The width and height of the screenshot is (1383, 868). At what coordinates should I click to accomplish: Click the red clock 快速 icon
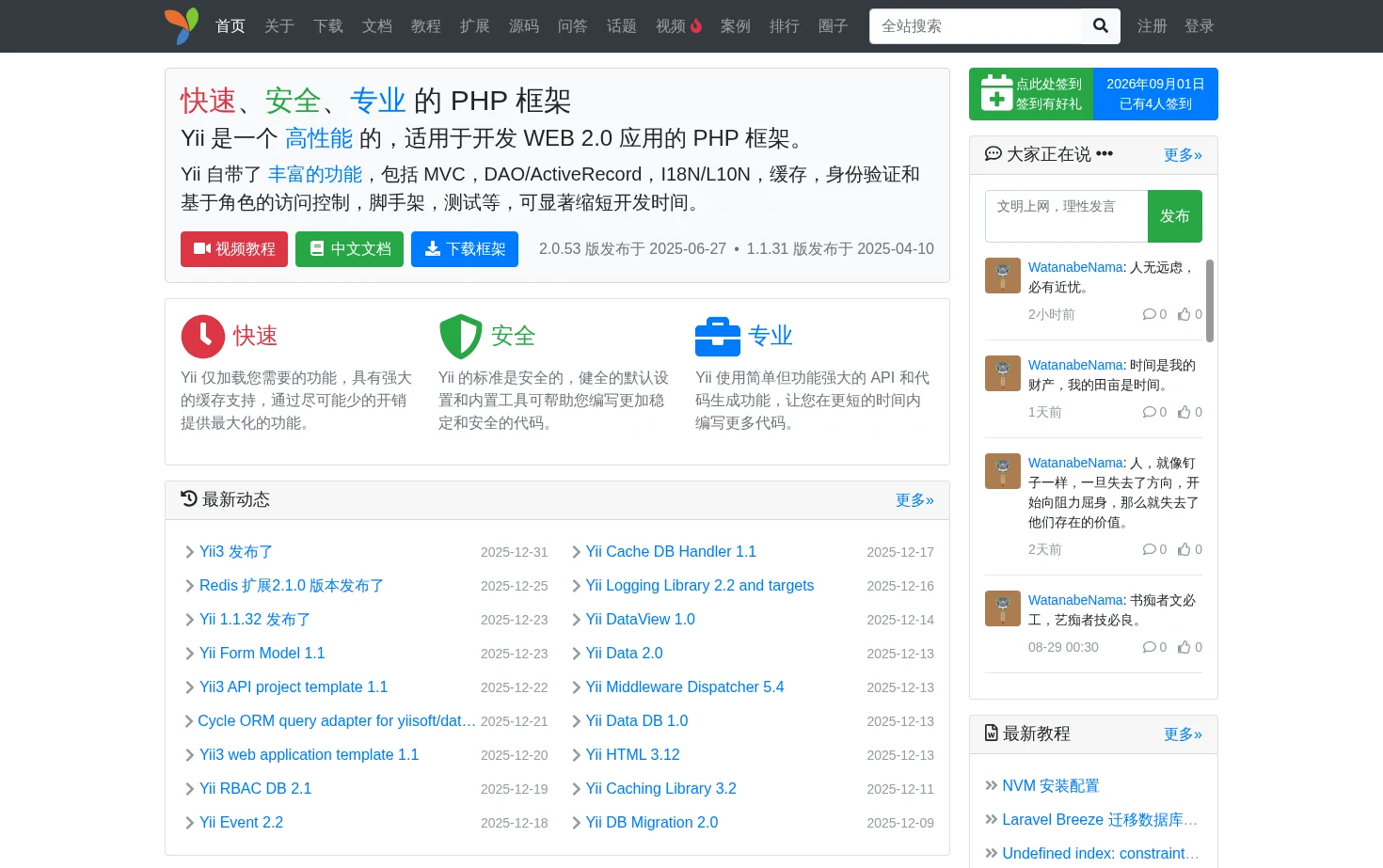[x=203, y=337]
